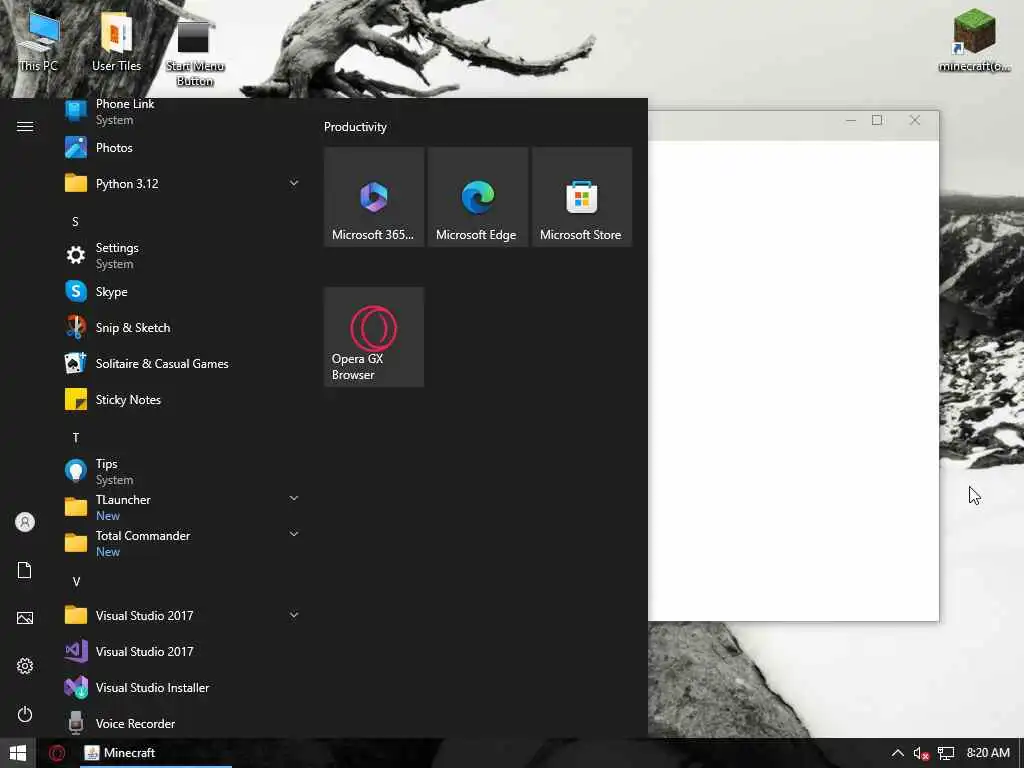Viewport: 1024px width, 768px height.
Task: Launch Sticky Notes icon
Action: [x=76, y=399]
